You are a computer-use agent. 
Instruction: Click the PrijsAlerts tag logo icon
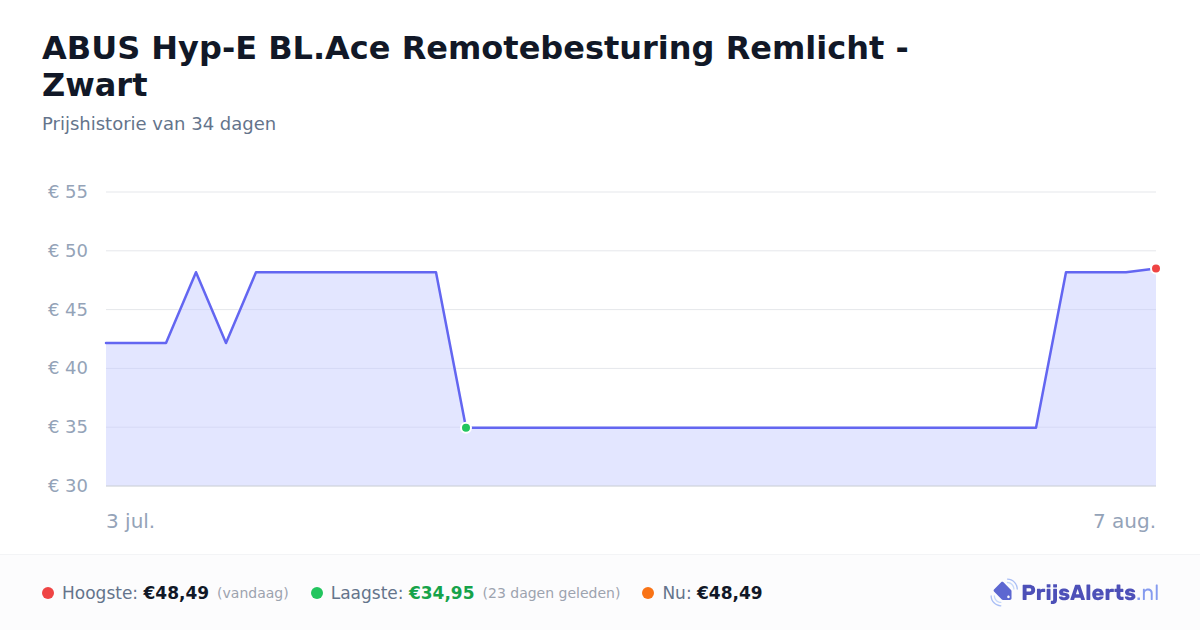1003,593
